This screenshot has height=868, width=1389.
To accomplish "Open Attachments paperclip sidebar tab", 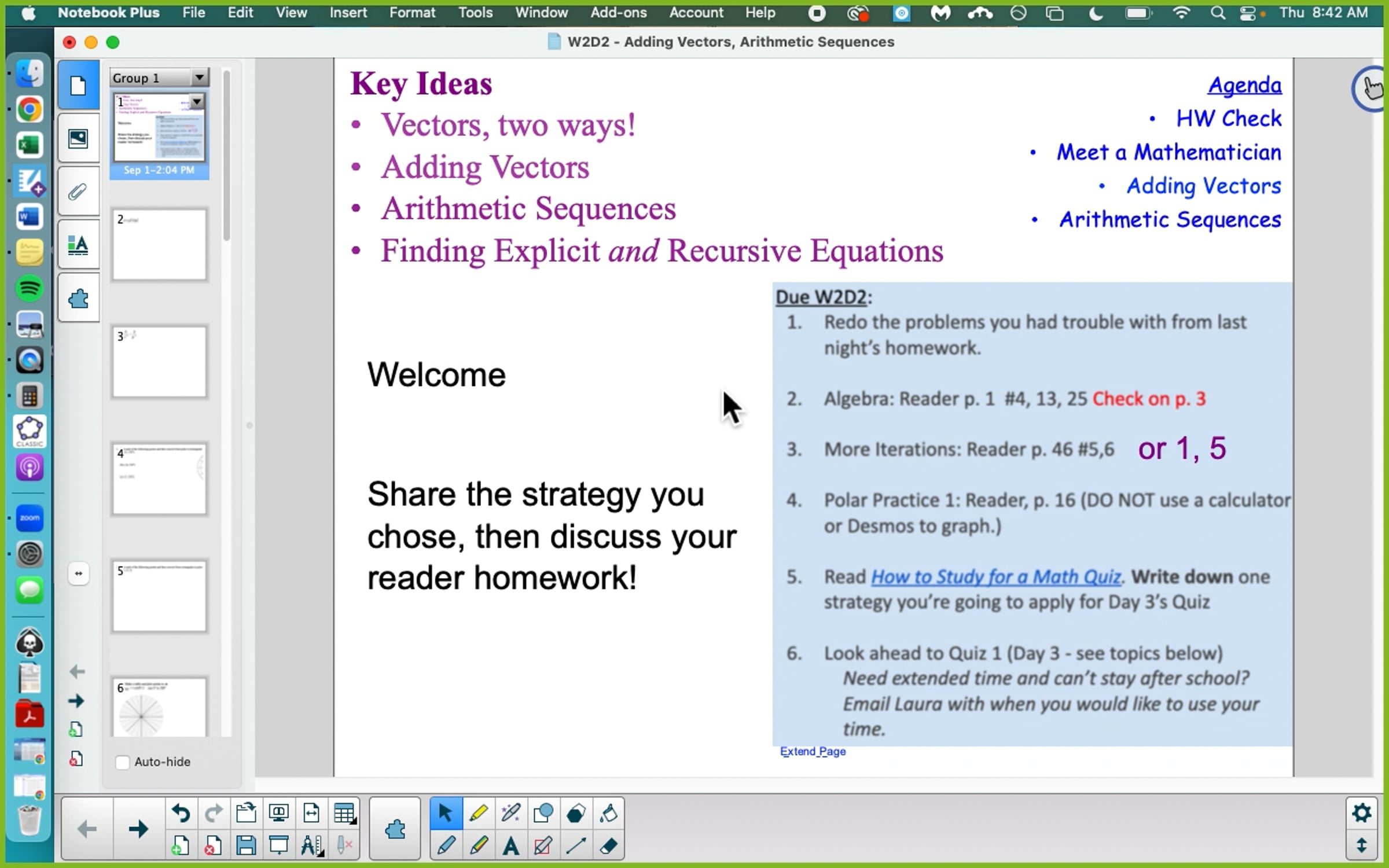I will click(78, 192).
